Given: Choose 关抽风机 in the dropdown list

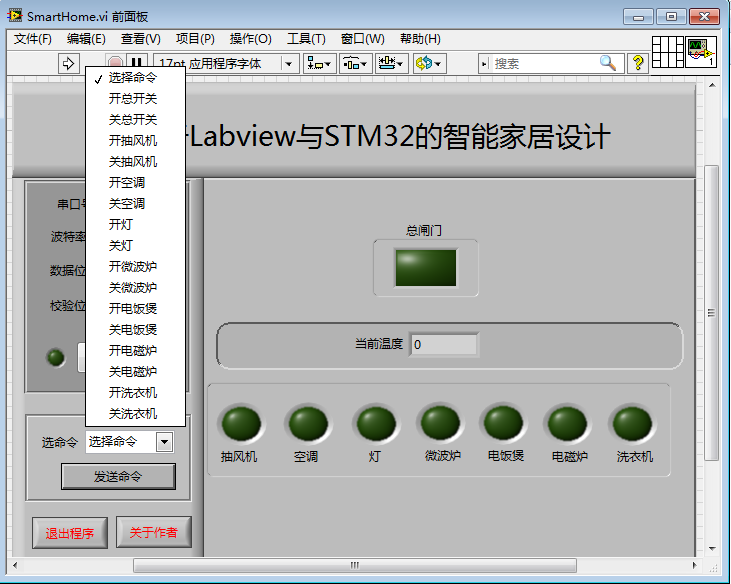Looking at the screenshot, I should click(x=136, y=161).
